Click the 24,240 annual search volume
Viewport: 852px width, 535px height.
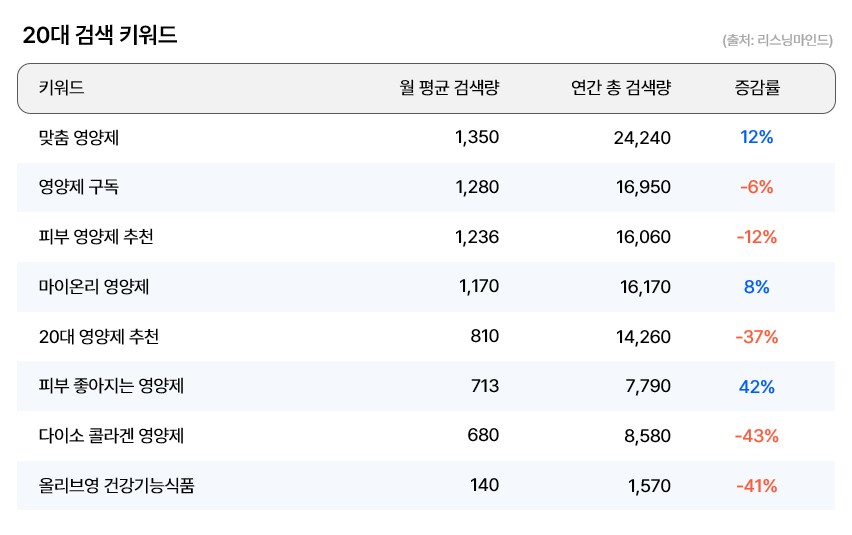coord(642,137)
